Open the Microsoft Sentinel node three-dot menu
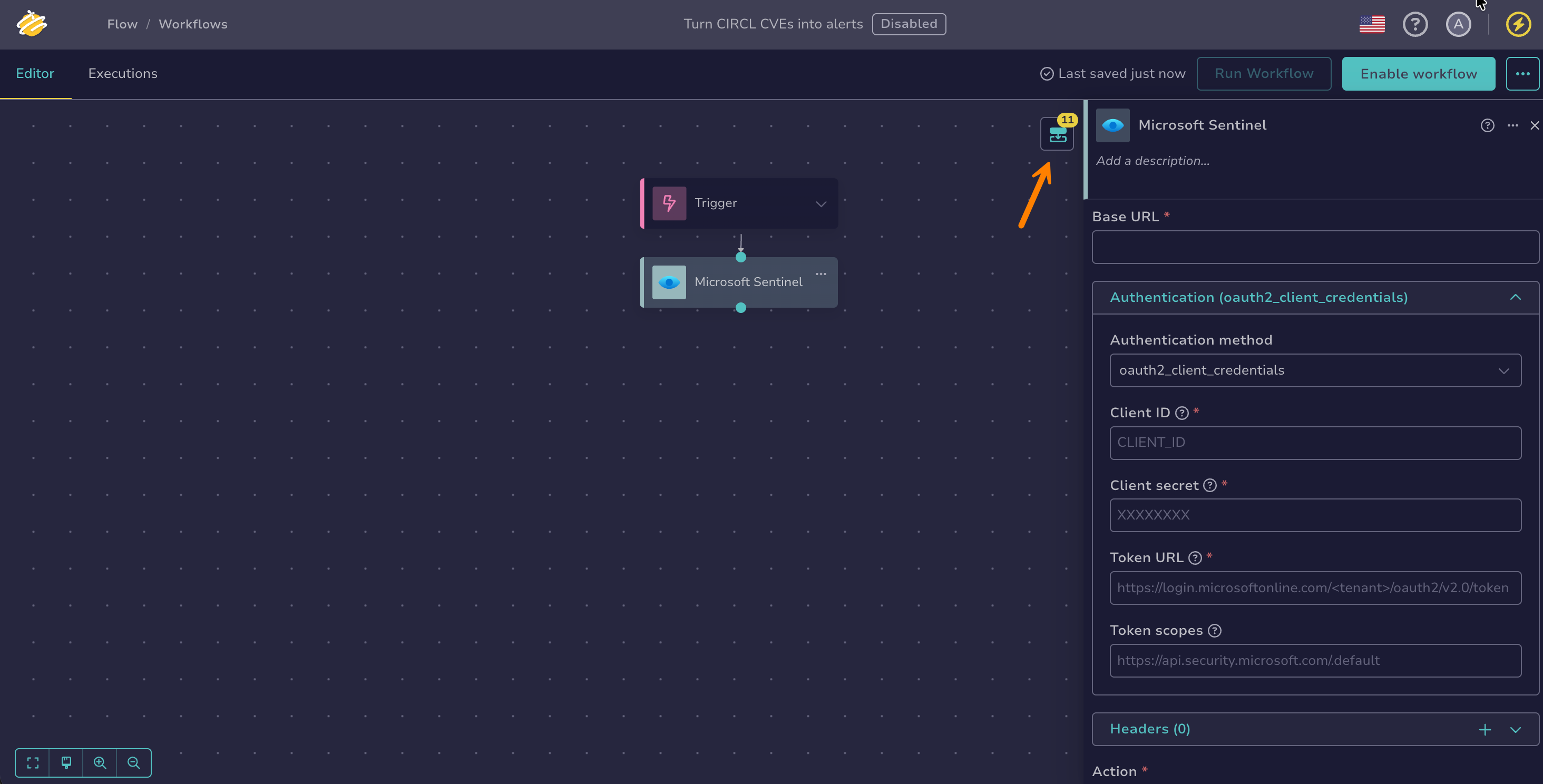 (821, 273)
